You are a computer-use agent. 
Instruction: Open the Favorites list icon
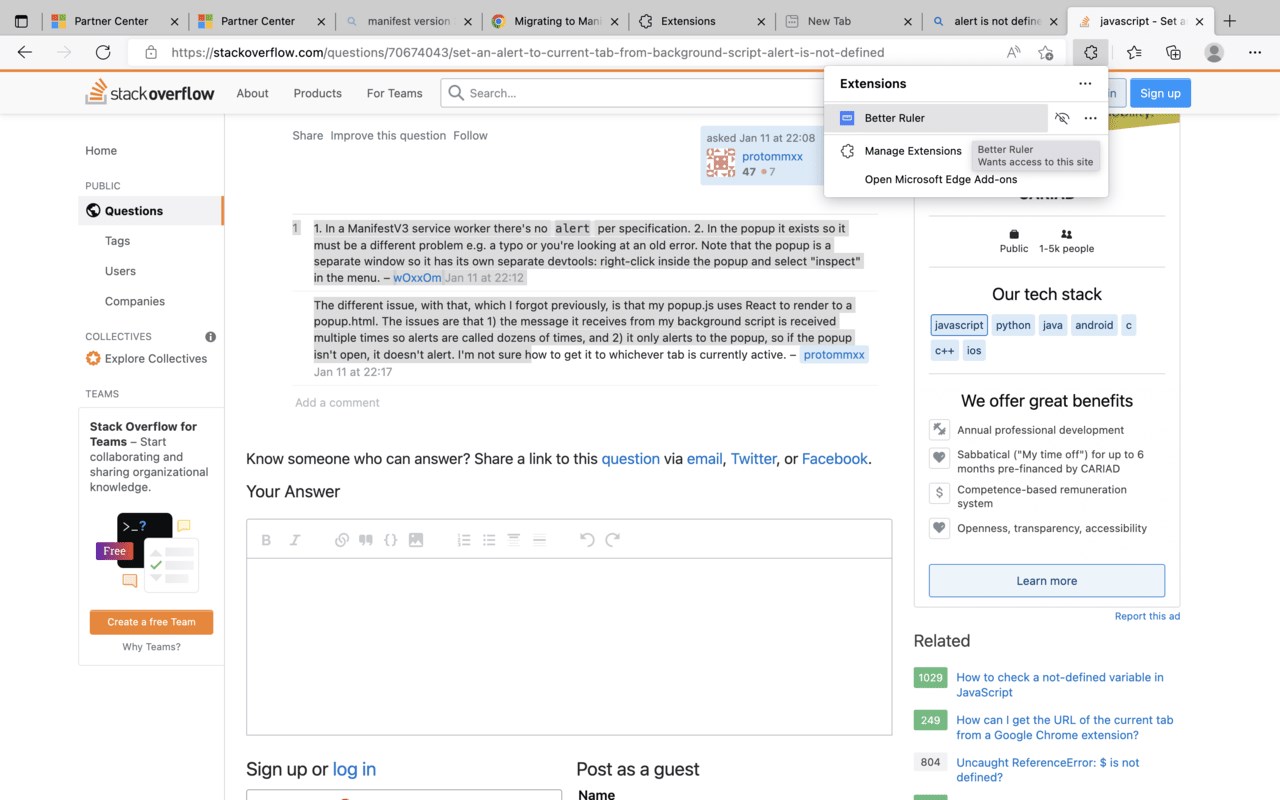[1134, 52]
